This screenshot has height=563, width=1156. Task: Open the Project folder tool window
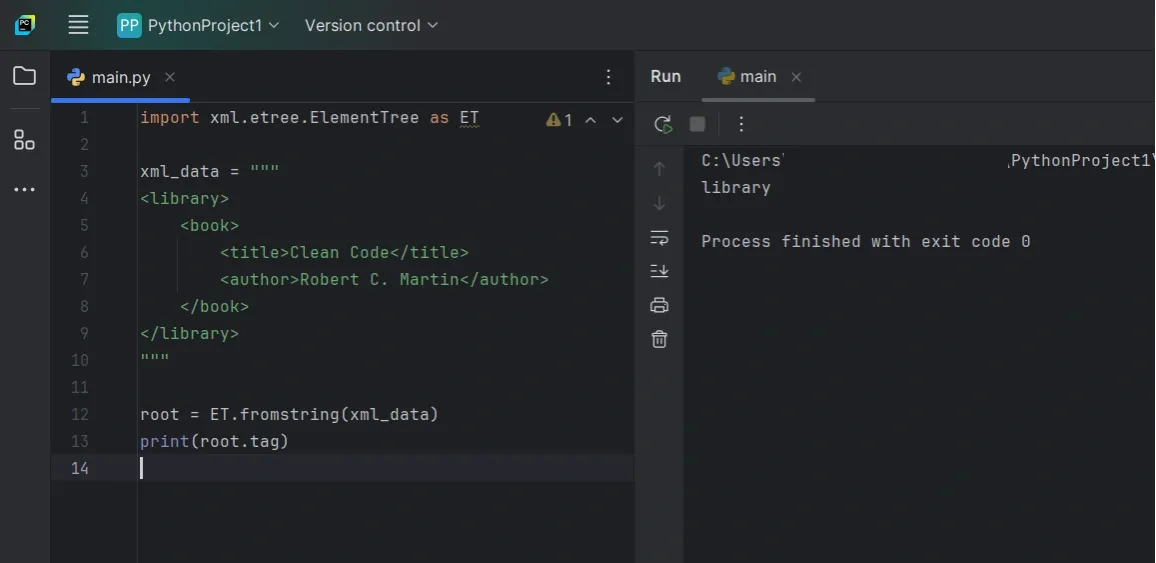24,76
